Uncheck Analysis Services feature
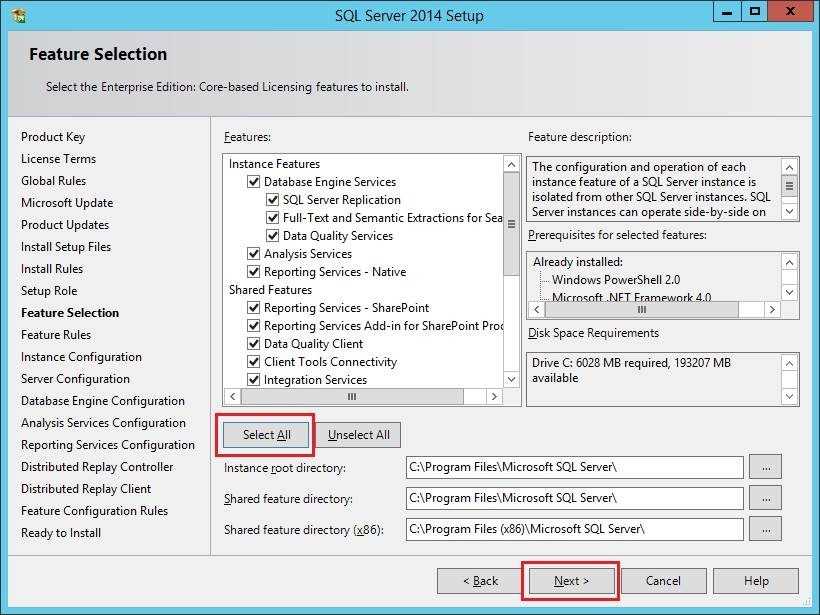Image resolution: width=820 pixels, height=615 pixels. tap(254, 254)
